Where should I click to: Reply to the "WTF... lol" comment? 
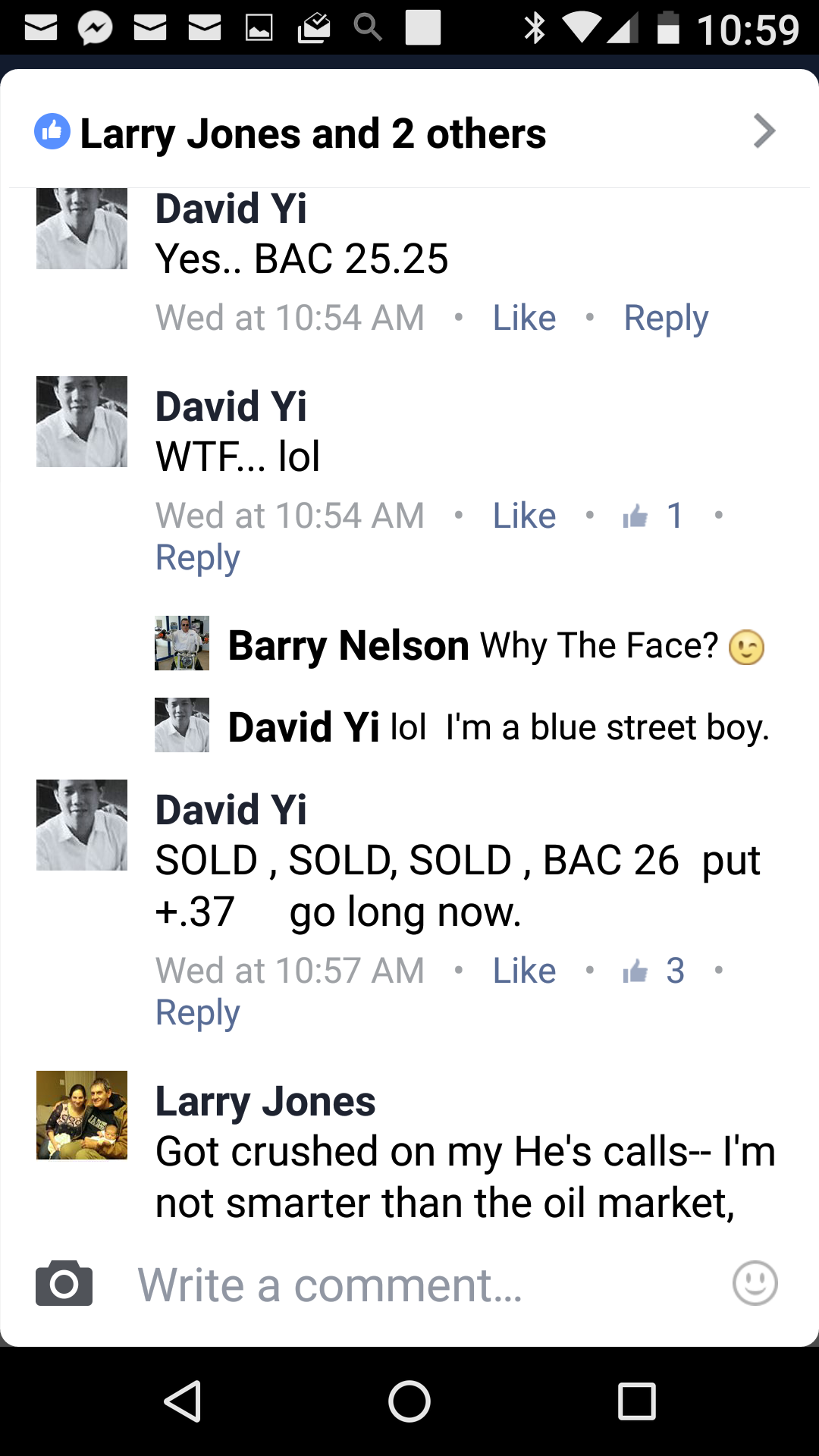click(198, 559)
